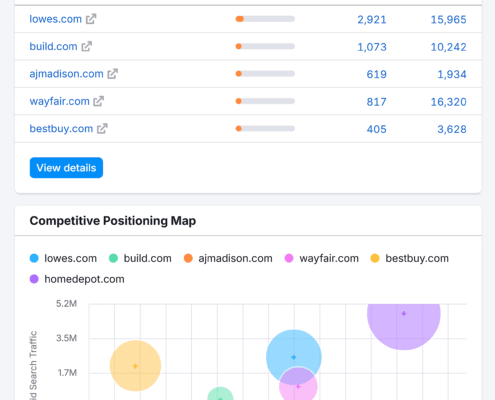Open the ajmadison.com domain link

point(66,74)
